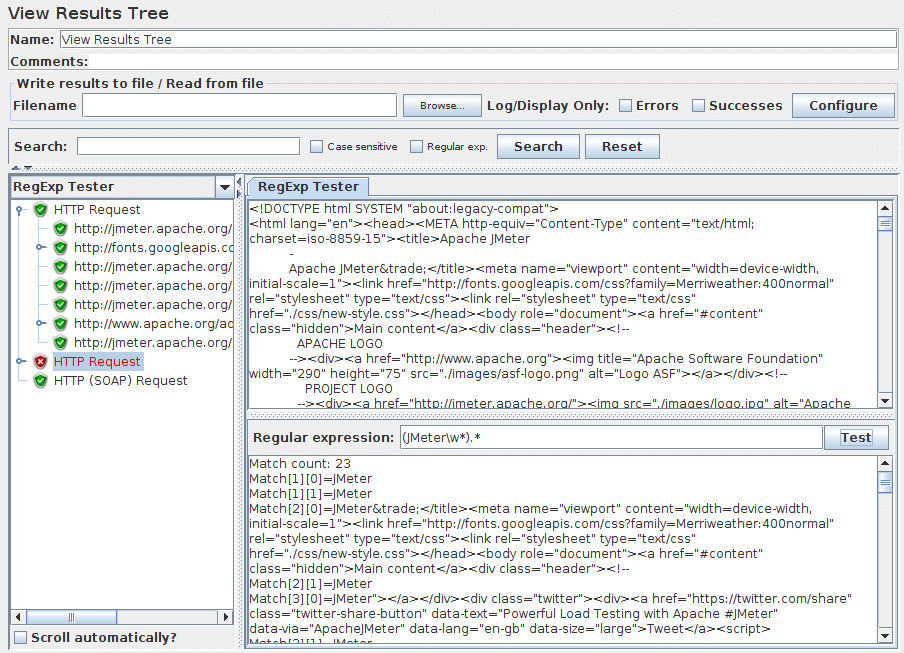Expand the fonts.googleapis.com sub-result node

(41, 247)
